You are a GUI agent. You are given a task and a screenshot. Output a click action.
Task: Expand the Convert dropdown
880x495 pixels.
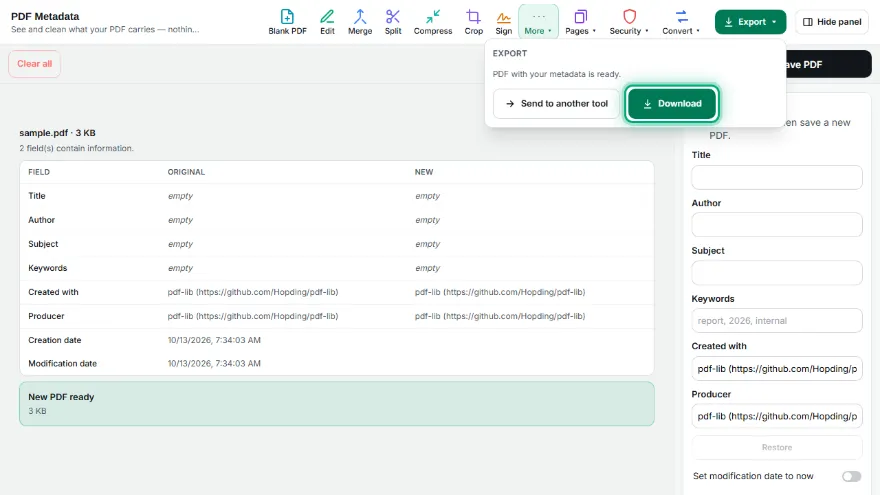pos(681,22)
